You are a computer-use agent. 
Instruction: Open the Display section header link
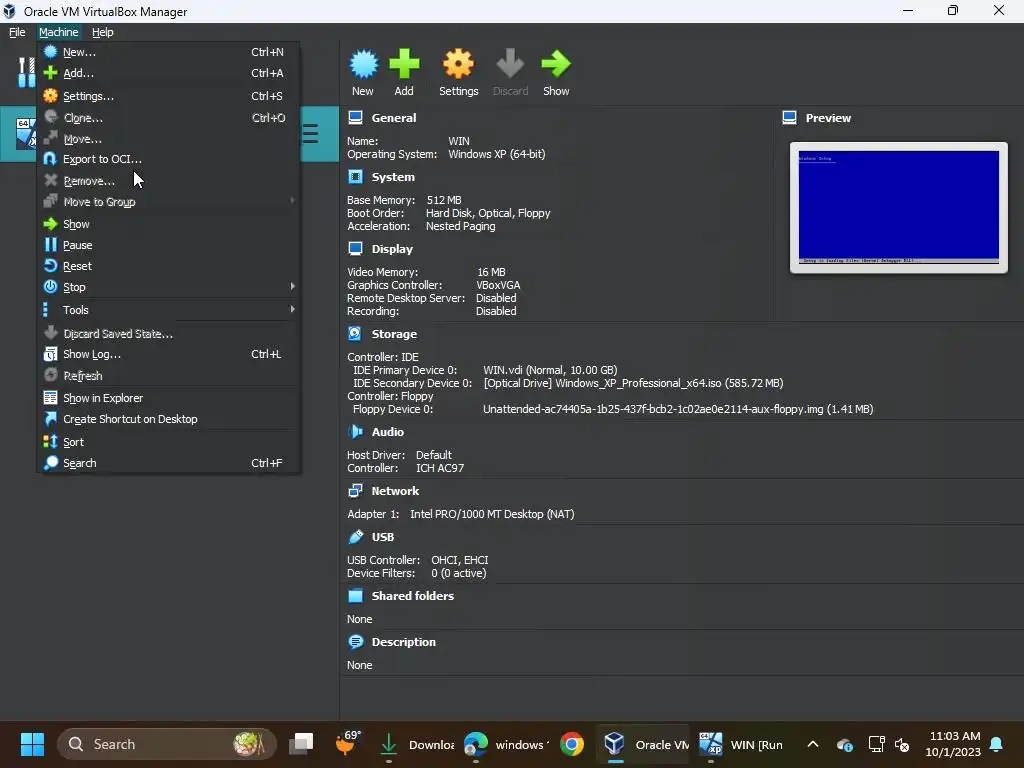coord(392,249)
